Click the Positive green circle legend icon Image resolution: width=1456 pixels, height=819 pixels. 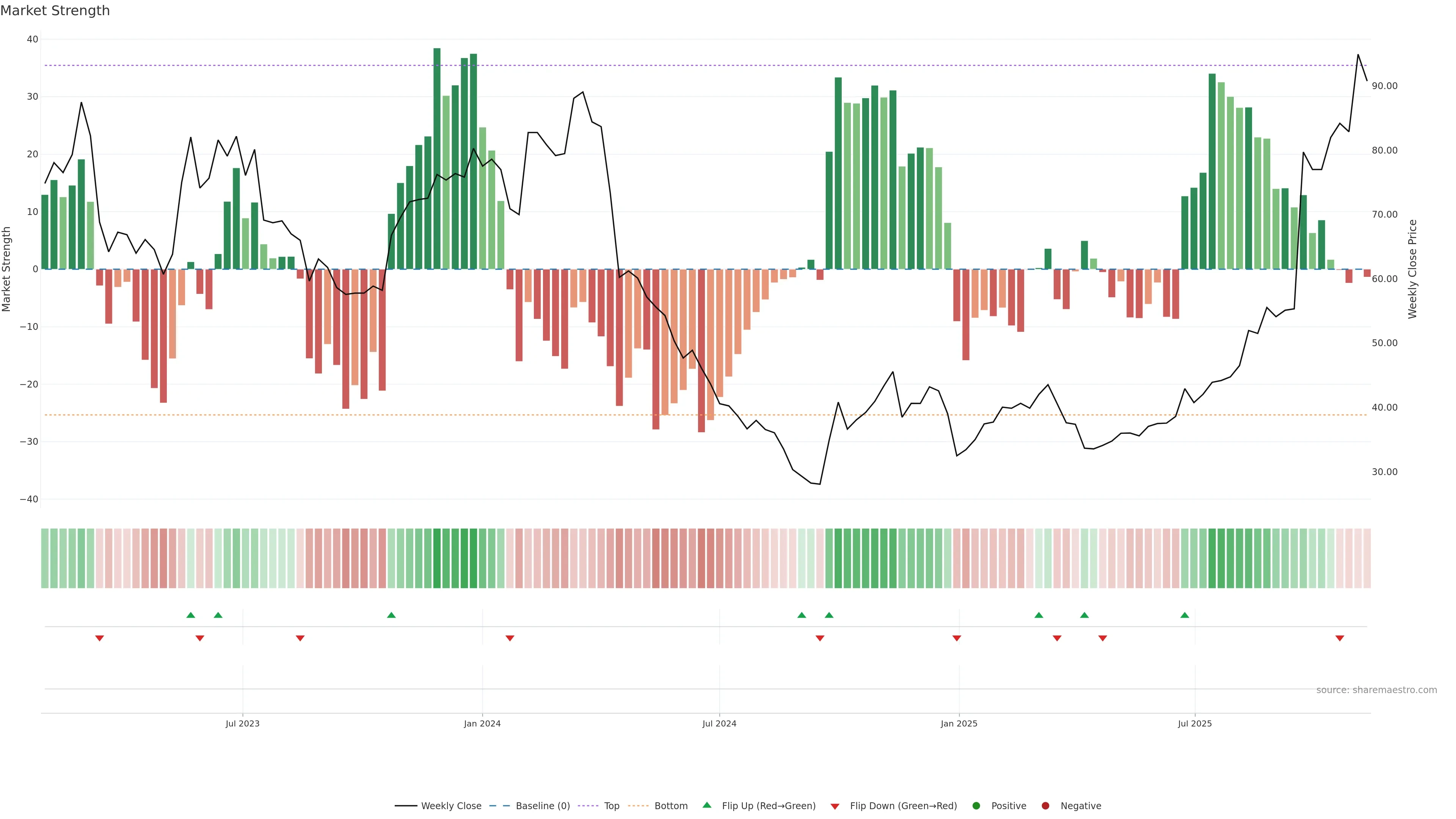(976, 805)
